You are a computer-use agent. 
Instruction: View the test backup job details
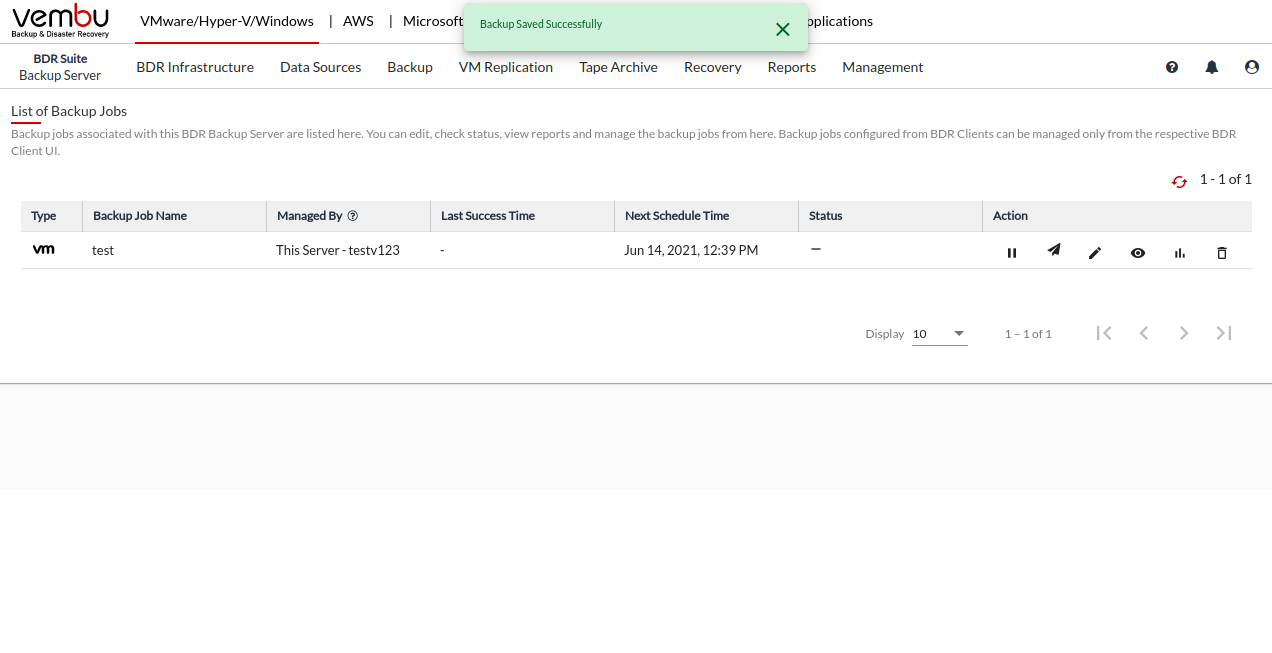coord(1137,253)
